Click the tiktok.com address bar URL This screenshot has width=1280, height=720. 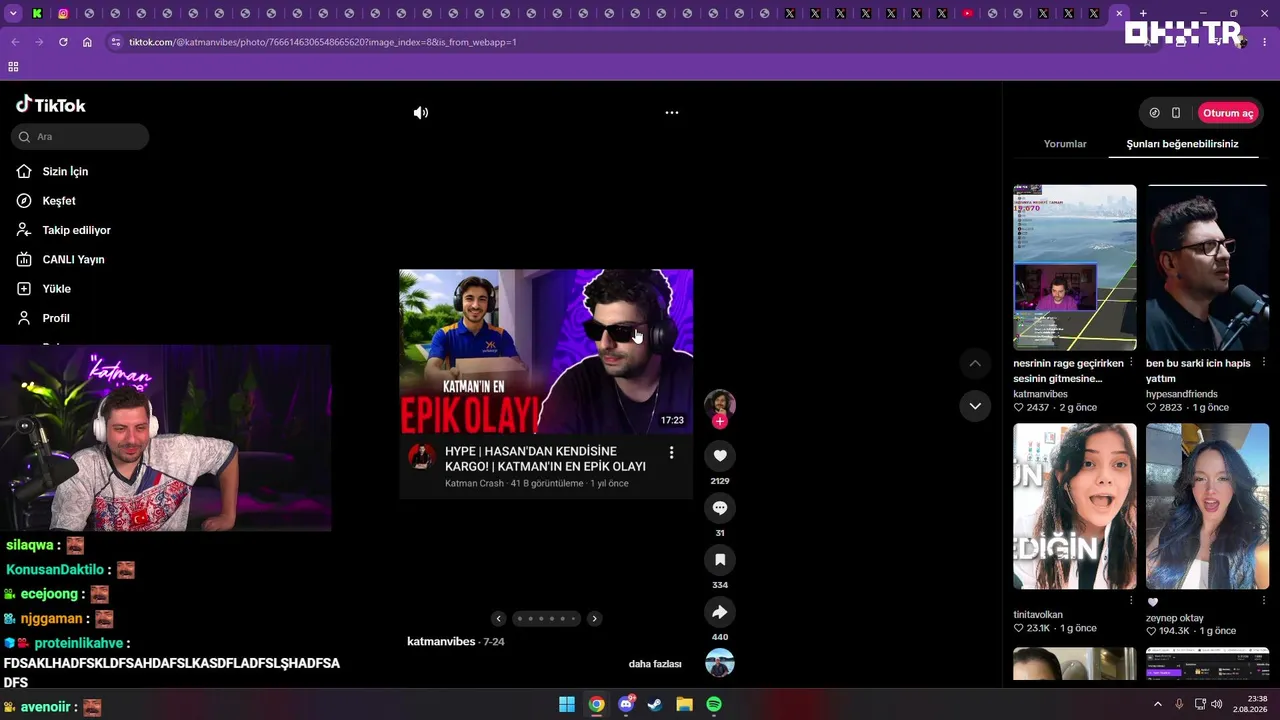(322, 42)
